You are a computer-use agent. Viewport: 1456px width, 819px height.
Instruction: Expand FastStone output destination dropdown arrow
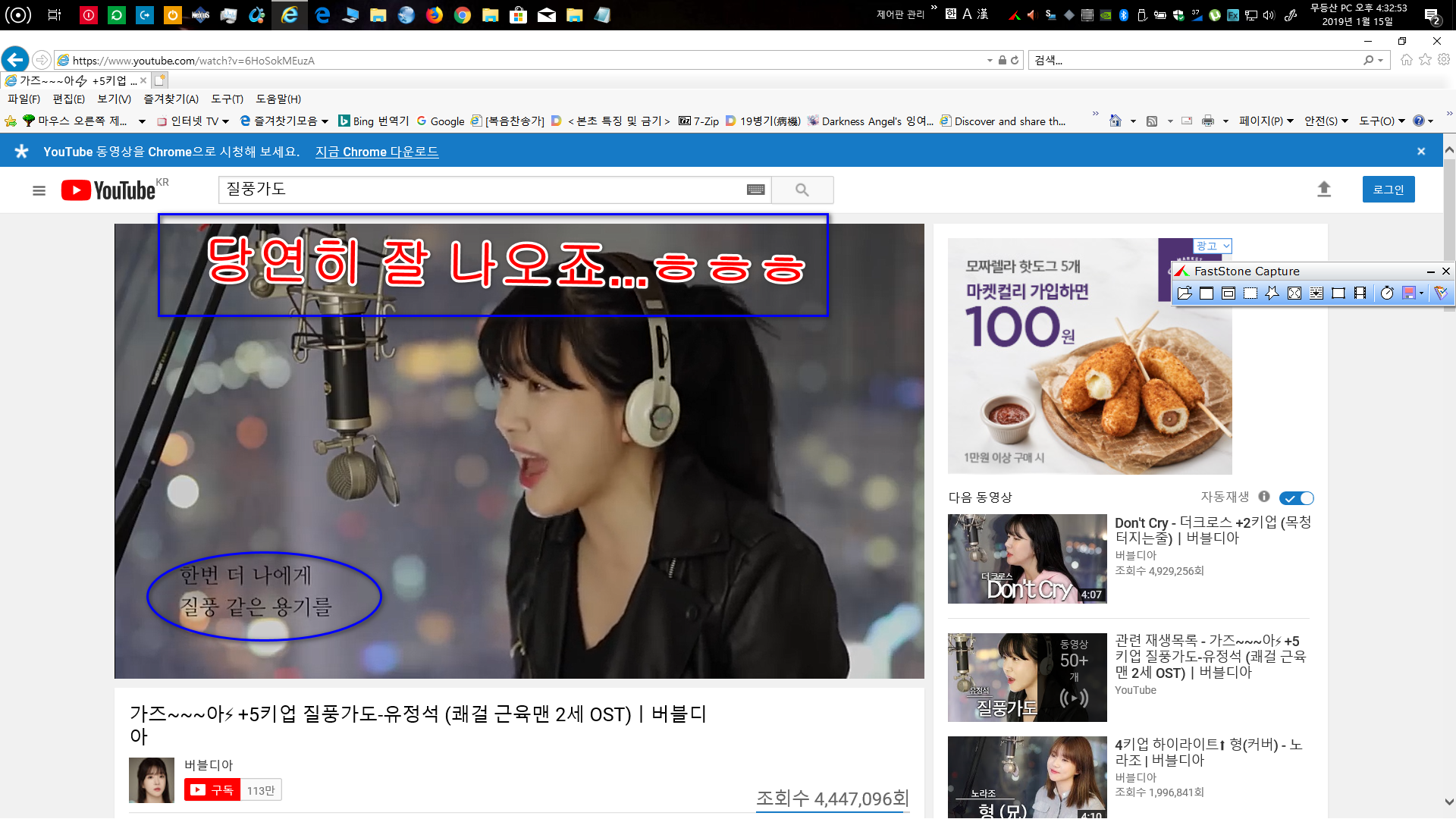(1421, 293)
